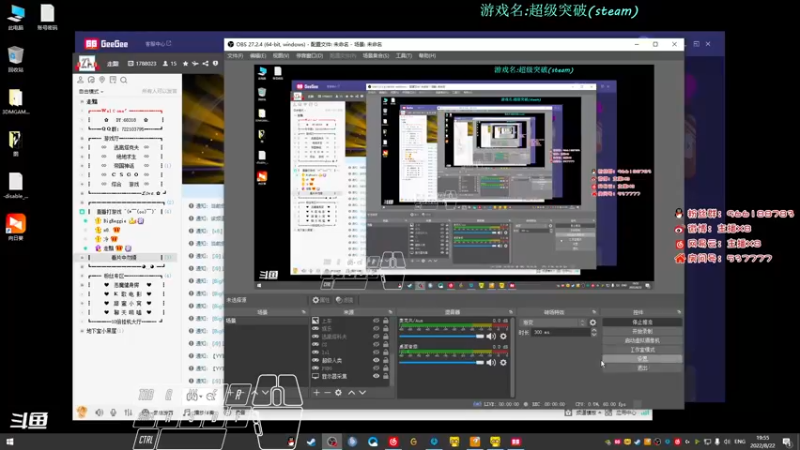This screenshot has height=450, width=800.
Task: Remove selected source using the minus icon
Action: click(328, 392)
